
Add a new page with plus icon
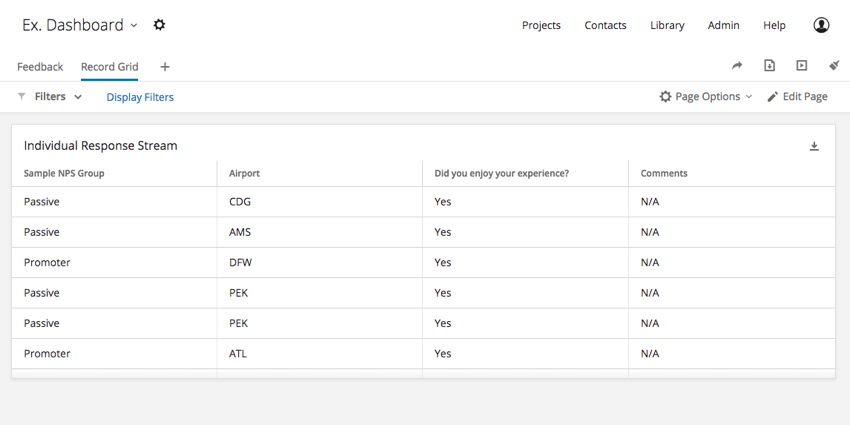(x=165, y=67)
